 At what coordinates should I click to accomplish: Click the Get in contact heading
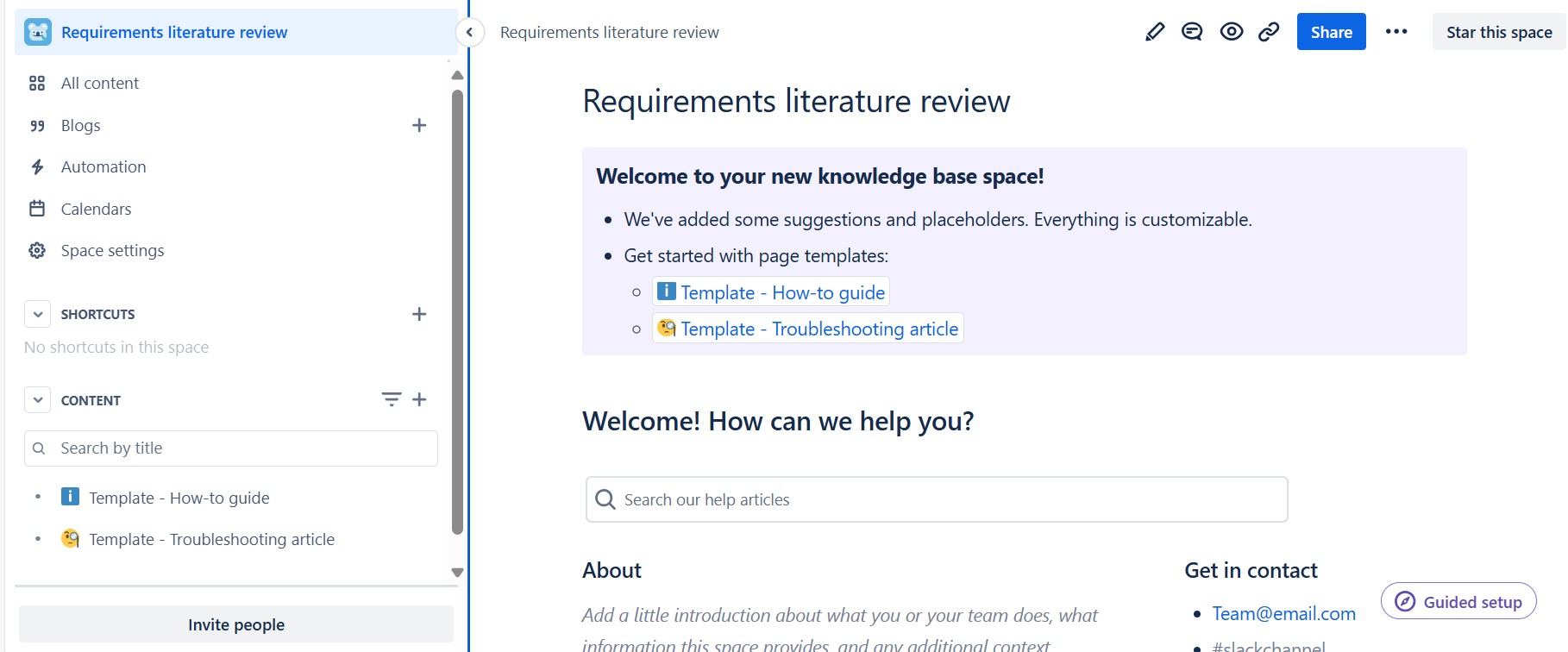(x=1251, y=570)
